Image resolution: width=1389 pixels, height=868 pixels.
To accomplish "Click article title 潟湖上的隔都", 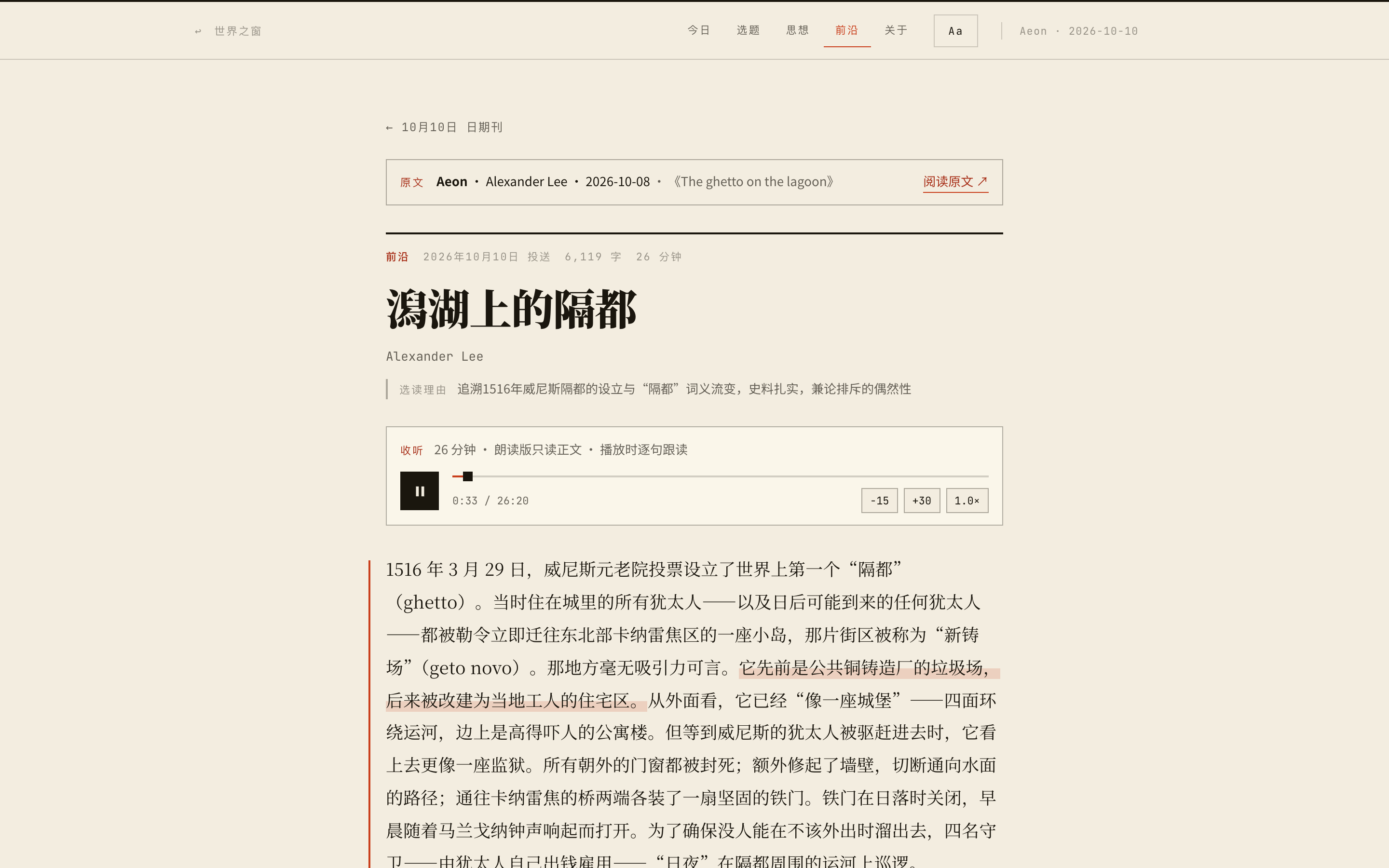I will coord(511,310).
